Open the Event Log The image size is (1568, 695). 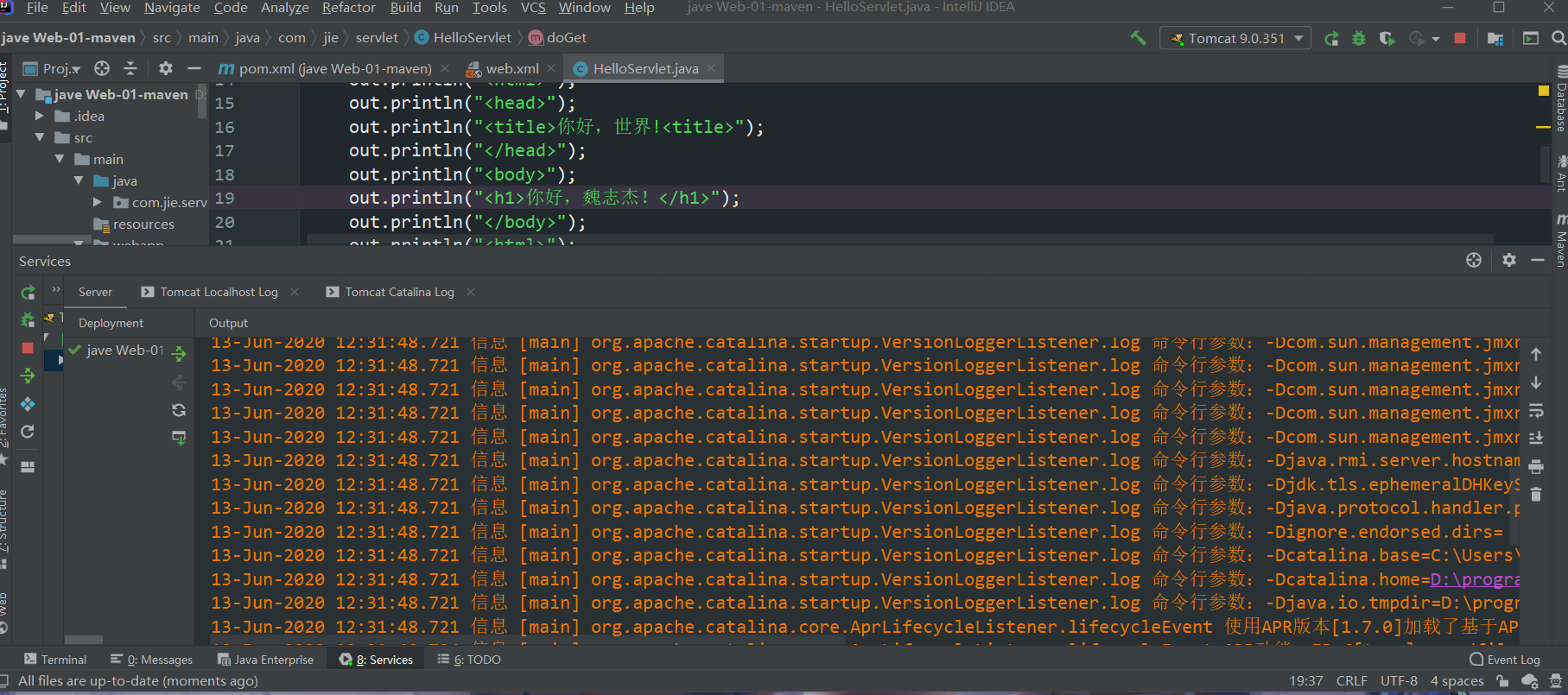[1505, 660]
